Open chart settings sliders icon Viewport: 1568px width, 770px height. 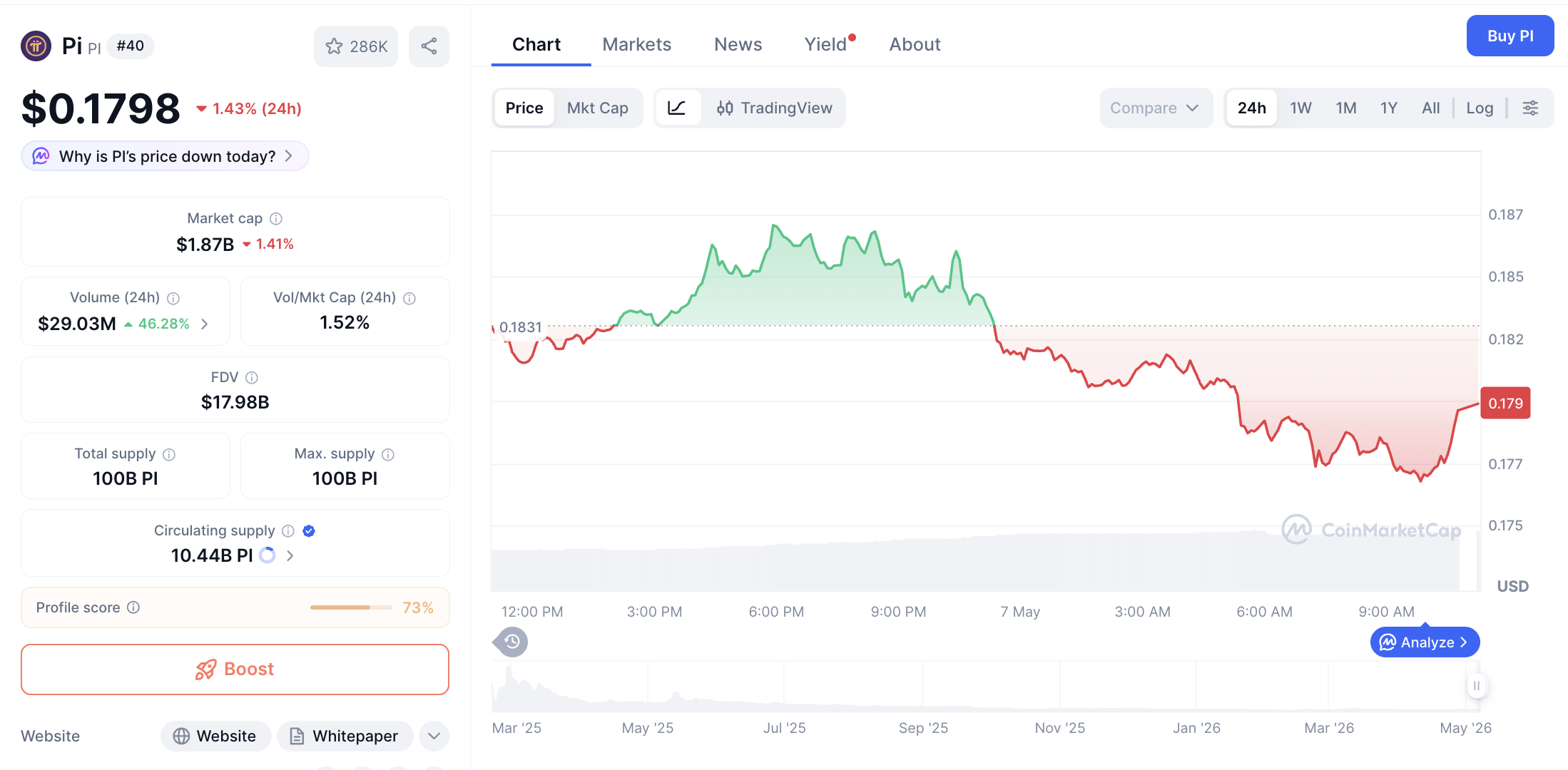point(1531,108)
